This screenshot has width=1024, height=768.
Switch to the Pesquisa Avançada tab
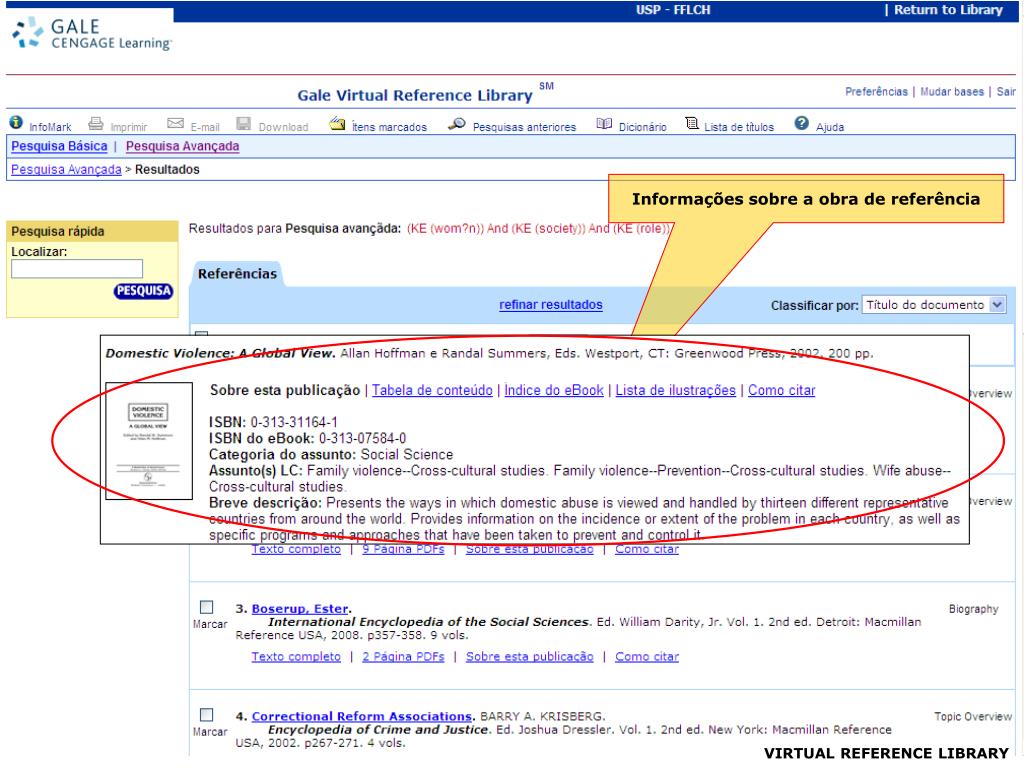pos(182,146)
